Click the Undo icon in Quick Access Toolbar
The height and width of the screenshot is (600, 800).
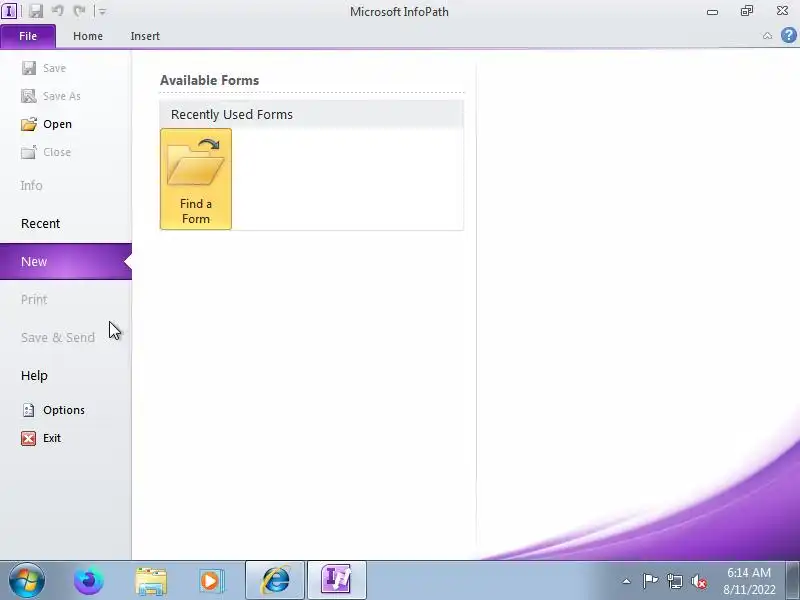point(58,11)
